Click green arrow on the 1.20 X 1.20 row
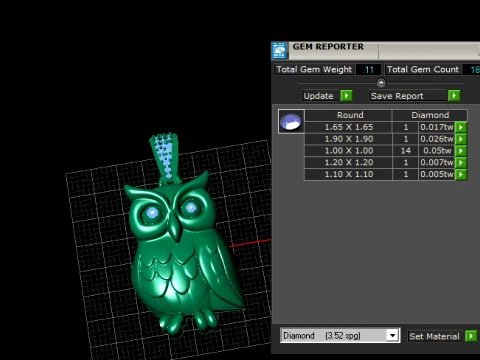The image size is (480, 360). (x=461, y=163)
